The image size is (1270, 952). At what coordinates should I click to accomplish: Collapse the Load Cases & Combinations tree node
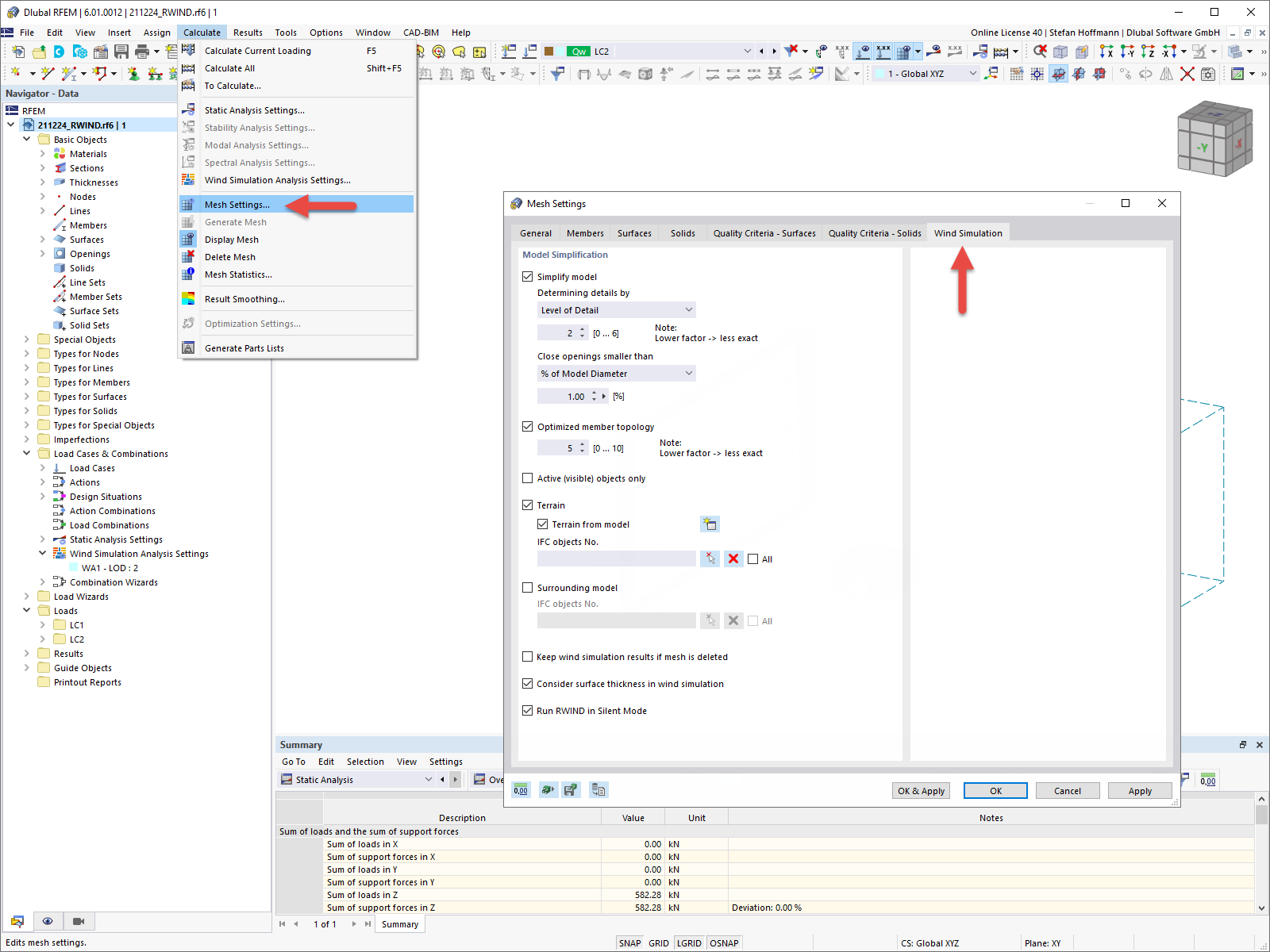click(x=27, y=453)
